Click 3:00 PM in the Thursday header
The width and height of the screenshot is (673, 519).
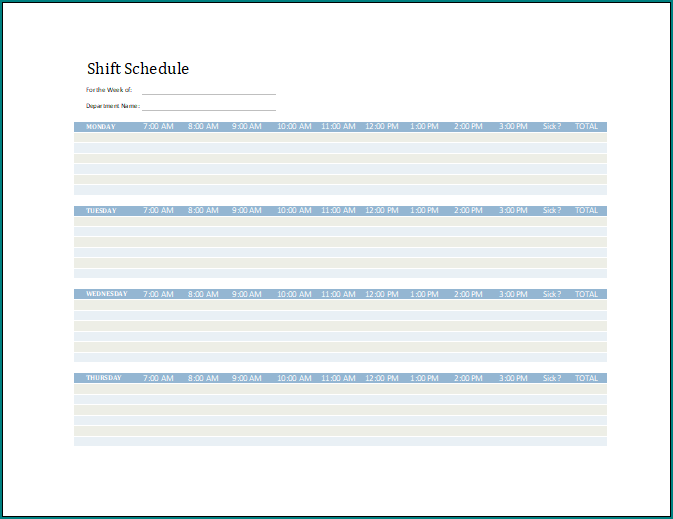click(x=513, y=378)
